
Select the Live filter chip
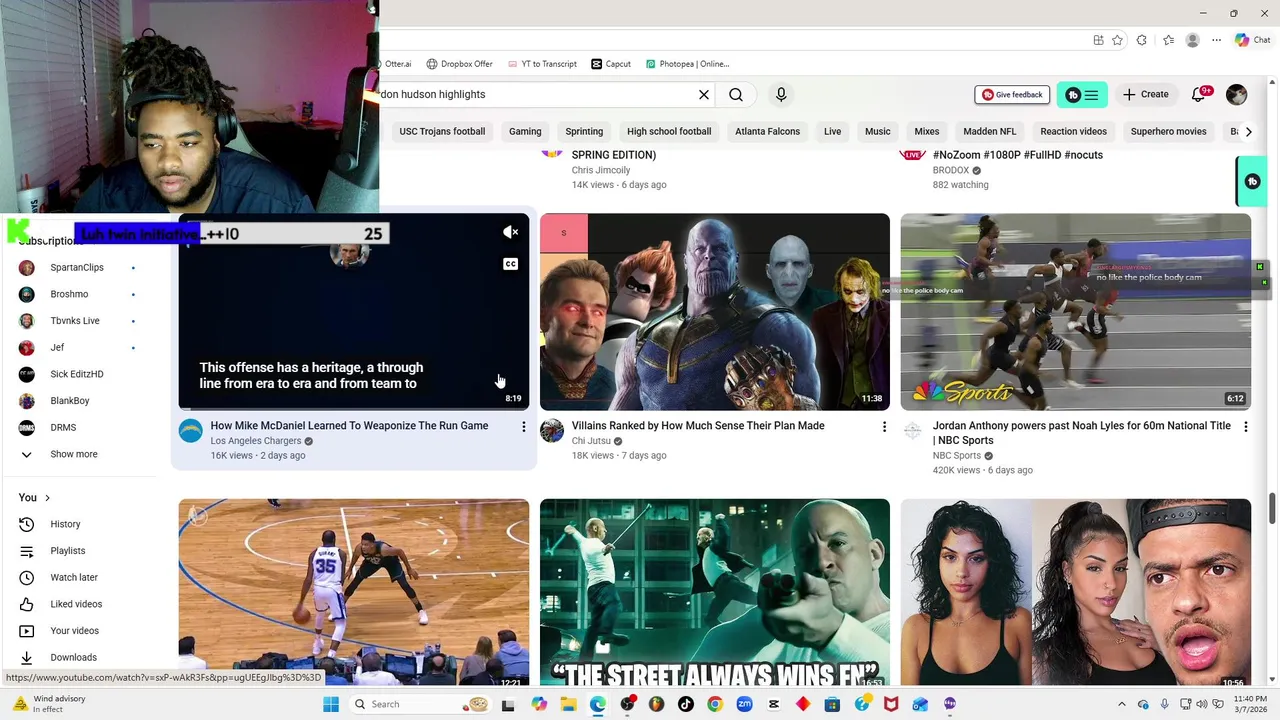(x=832, y=131)
